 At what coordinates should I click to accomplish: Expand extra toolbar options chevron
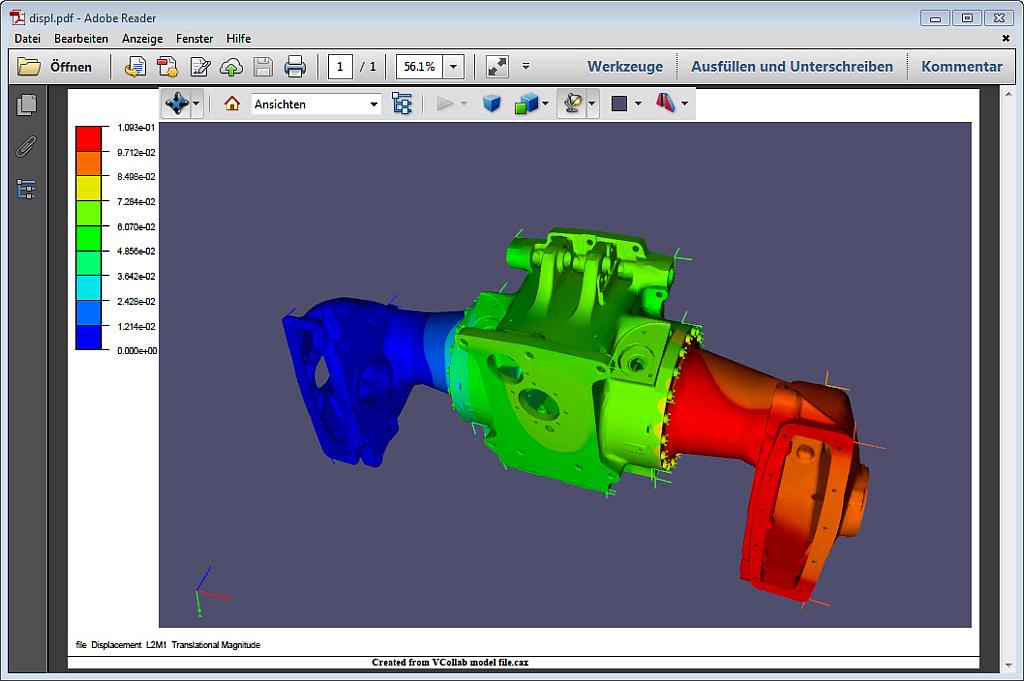pyautogui.click(x=525, y=67)
